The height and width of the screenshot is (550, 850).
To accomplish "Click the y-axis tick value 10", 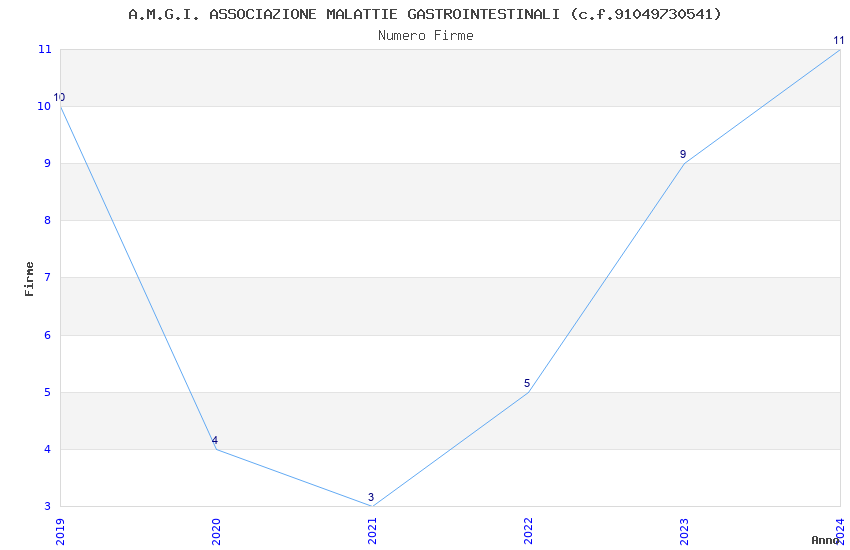I will 44,106.
